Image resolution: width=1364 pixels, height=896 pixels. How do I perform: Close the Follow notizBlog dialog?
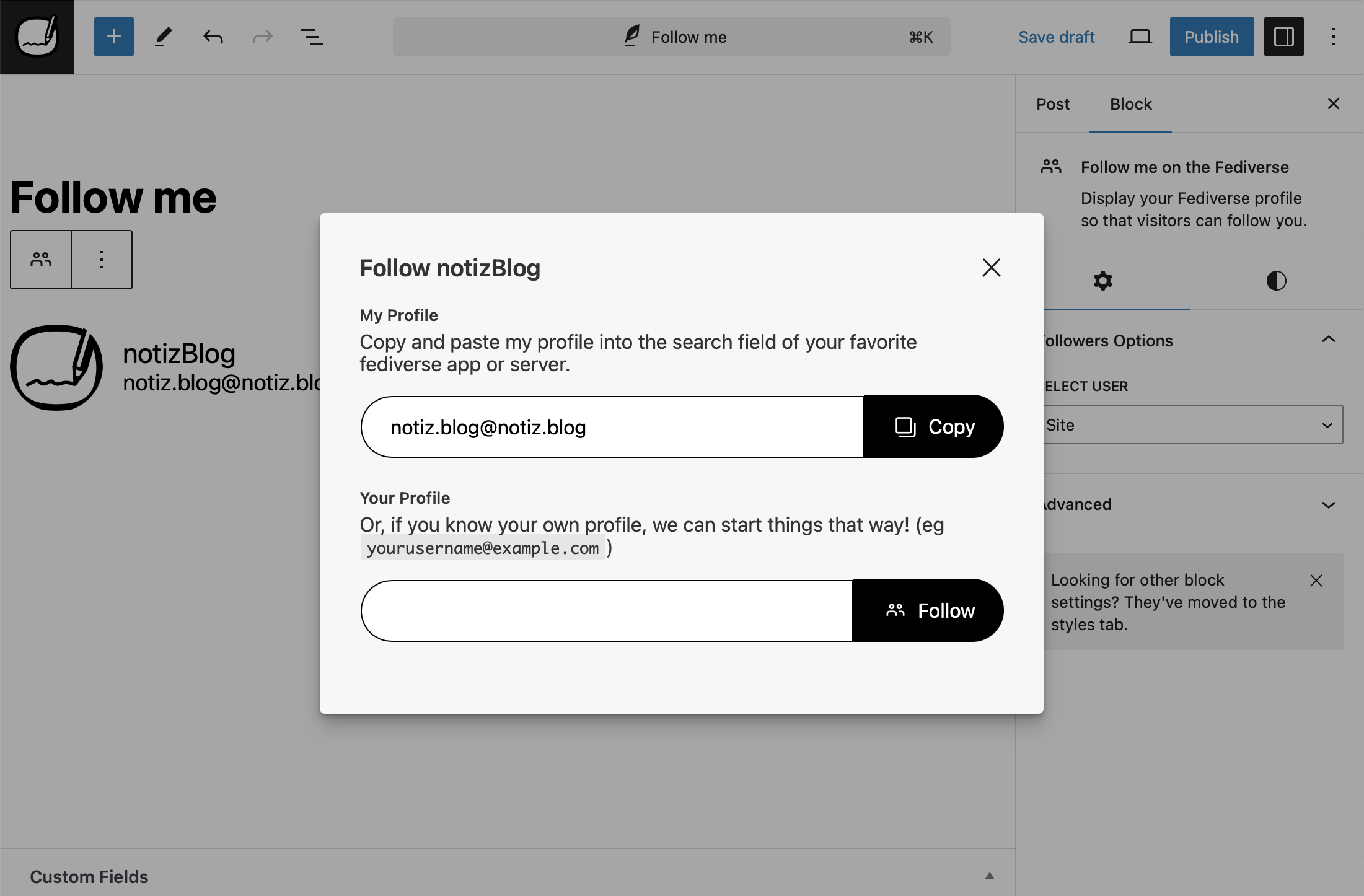[x=991, y=267]
